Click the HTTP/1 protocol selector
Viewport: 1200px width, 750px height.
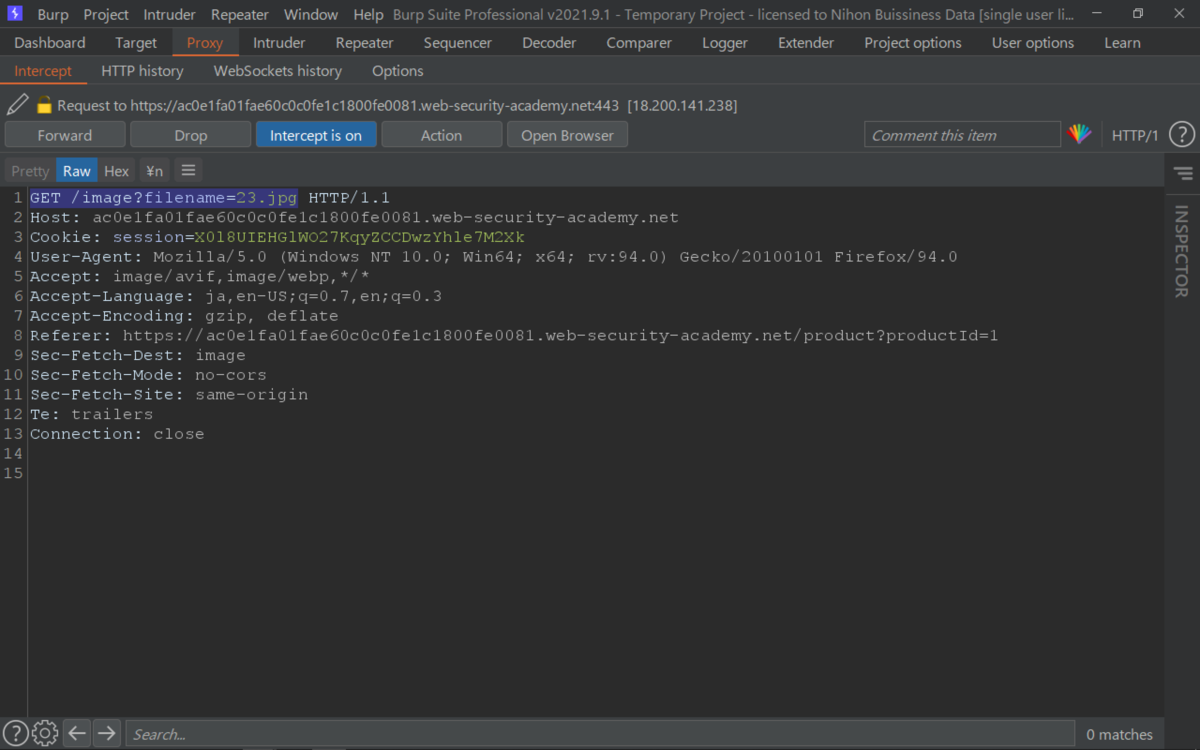[x=1135, y=135]
